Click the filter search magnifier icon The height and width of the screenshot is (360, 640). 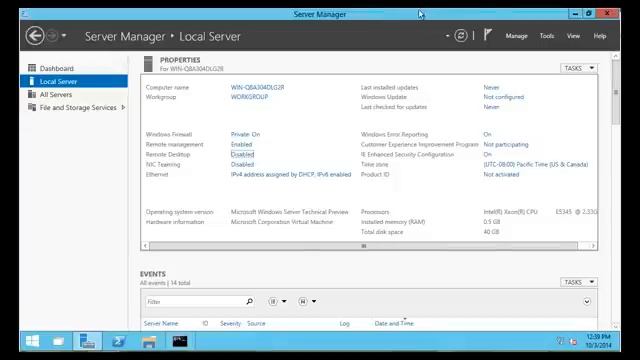[x=249, y=301]
